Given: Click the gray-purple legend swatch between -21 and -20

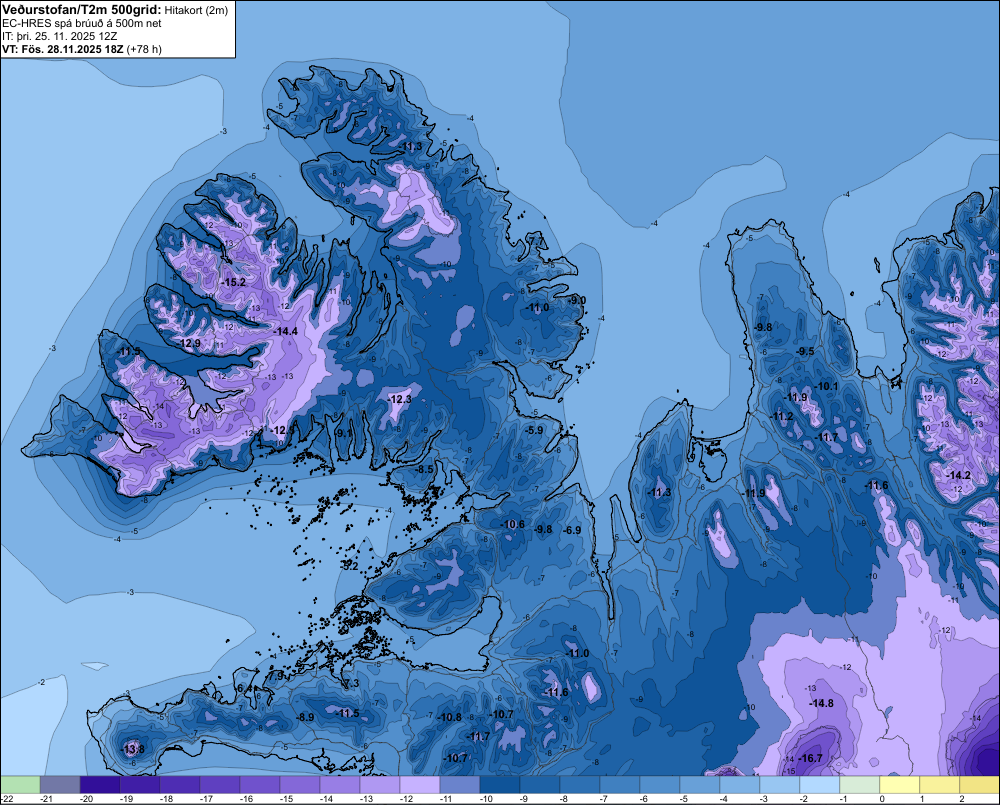Looking at the screenshot, I should click(60, 784).
